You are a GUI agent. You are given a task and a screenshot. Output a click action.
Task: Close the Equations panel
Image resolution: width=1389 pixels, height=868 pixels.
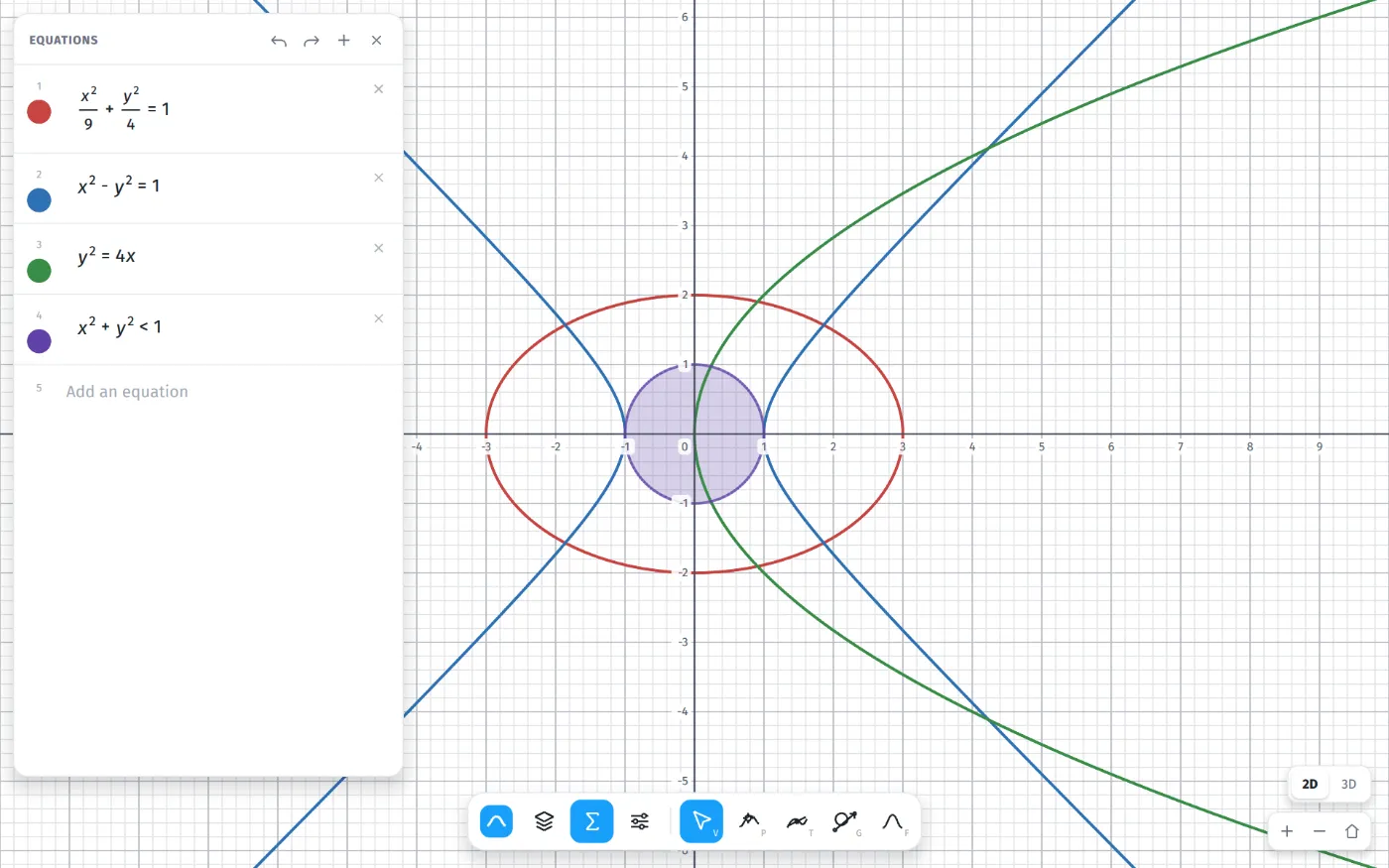pos(377,41)
